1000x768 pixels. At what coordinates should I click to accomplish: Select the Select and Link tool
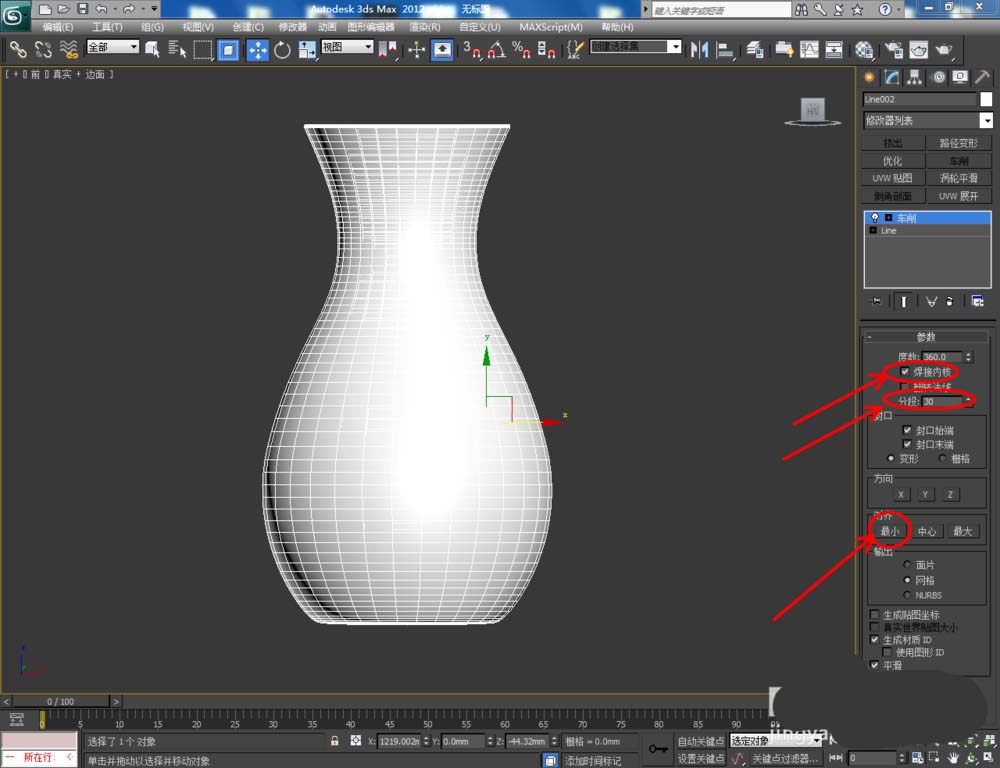tap(17, 49)
